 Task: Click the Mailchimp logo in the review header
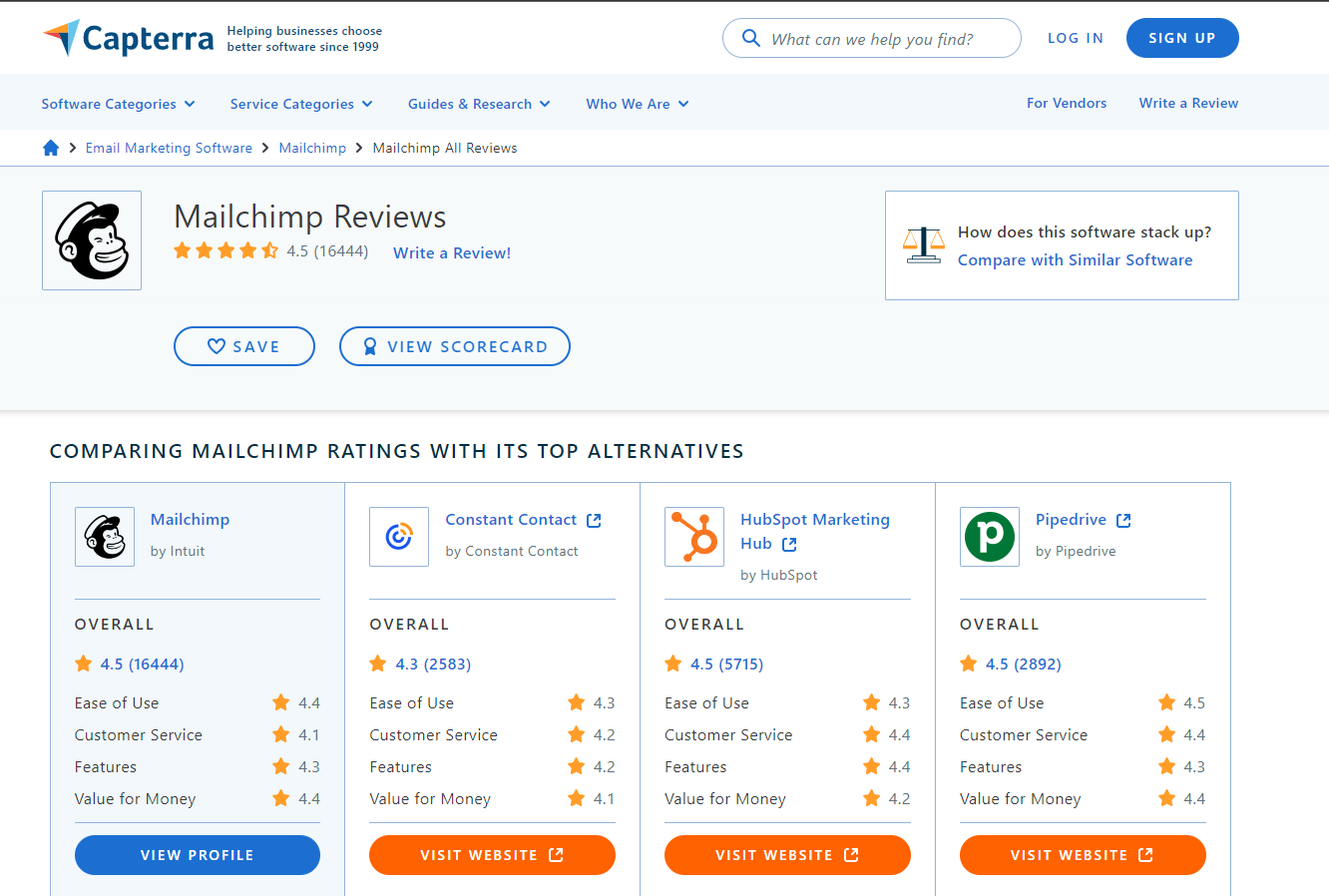tap(92, 240)
